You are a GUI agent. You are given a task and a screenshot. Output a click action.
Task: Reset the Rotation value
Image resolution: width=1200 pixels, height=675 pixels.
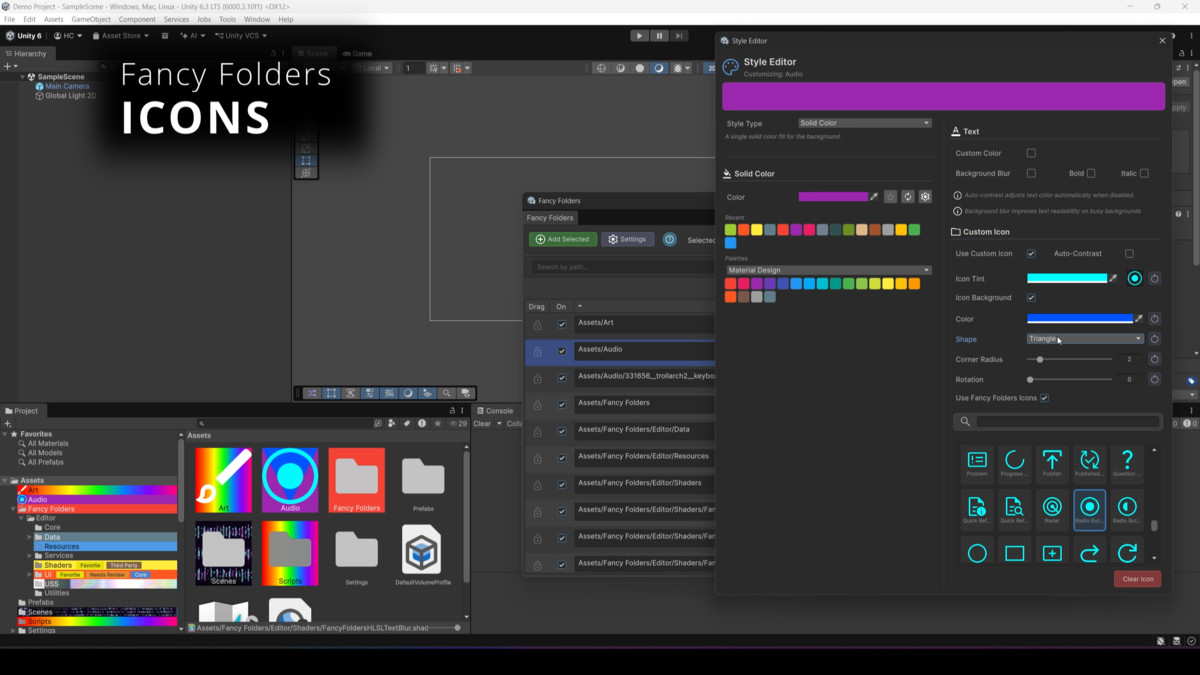pos(1154,379)
